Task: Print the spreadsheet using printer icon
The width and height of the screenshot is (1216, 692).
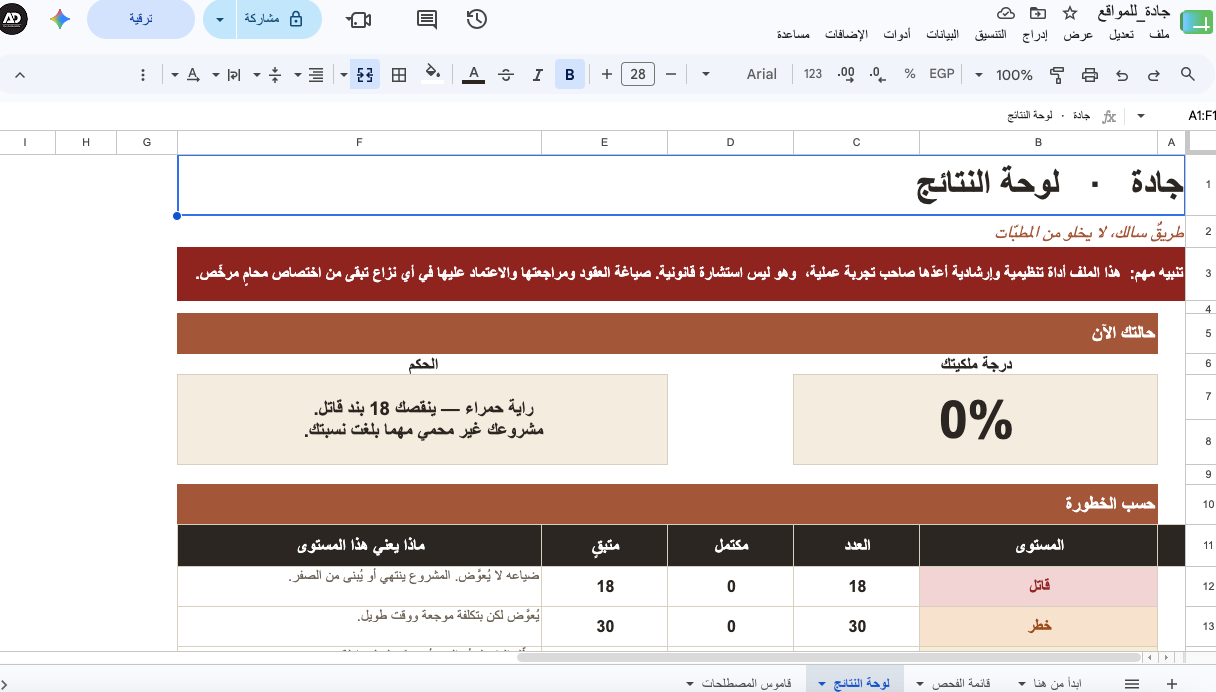Action: coord(1090,74)
